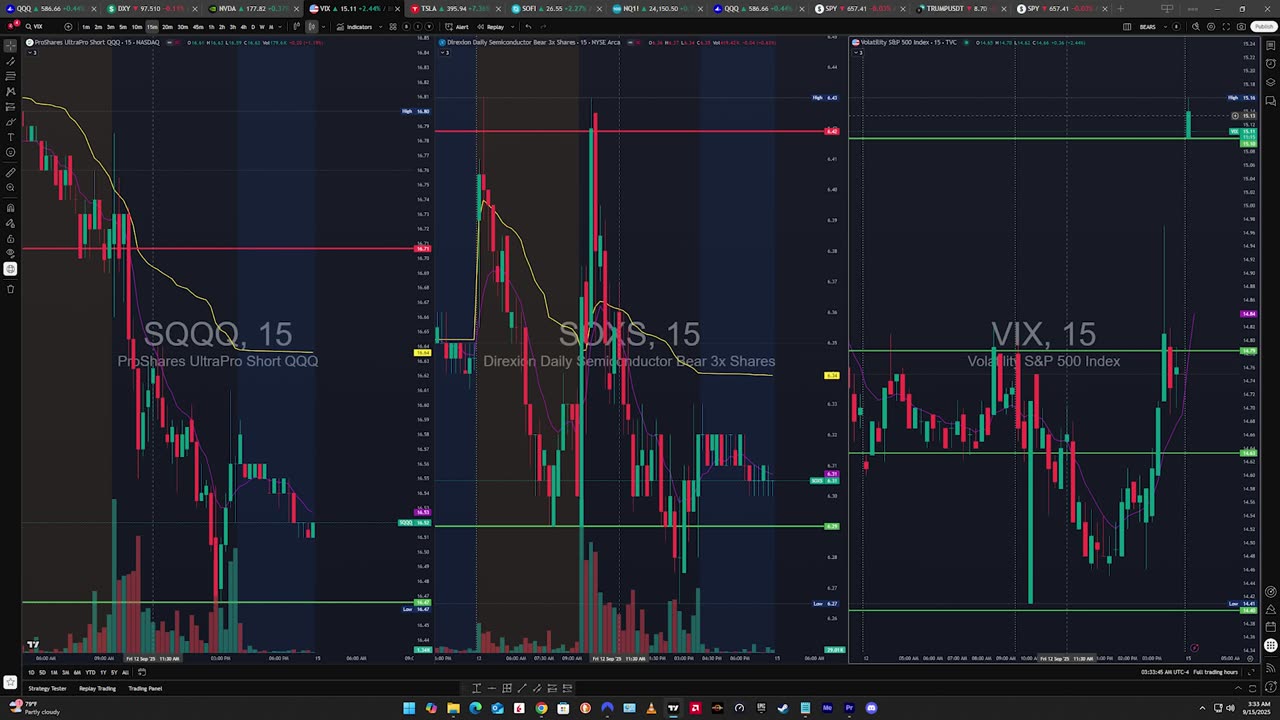Viewport: 1280px width, 720px height.
Task: Select the 1D date range
Action: coord(31,672)
